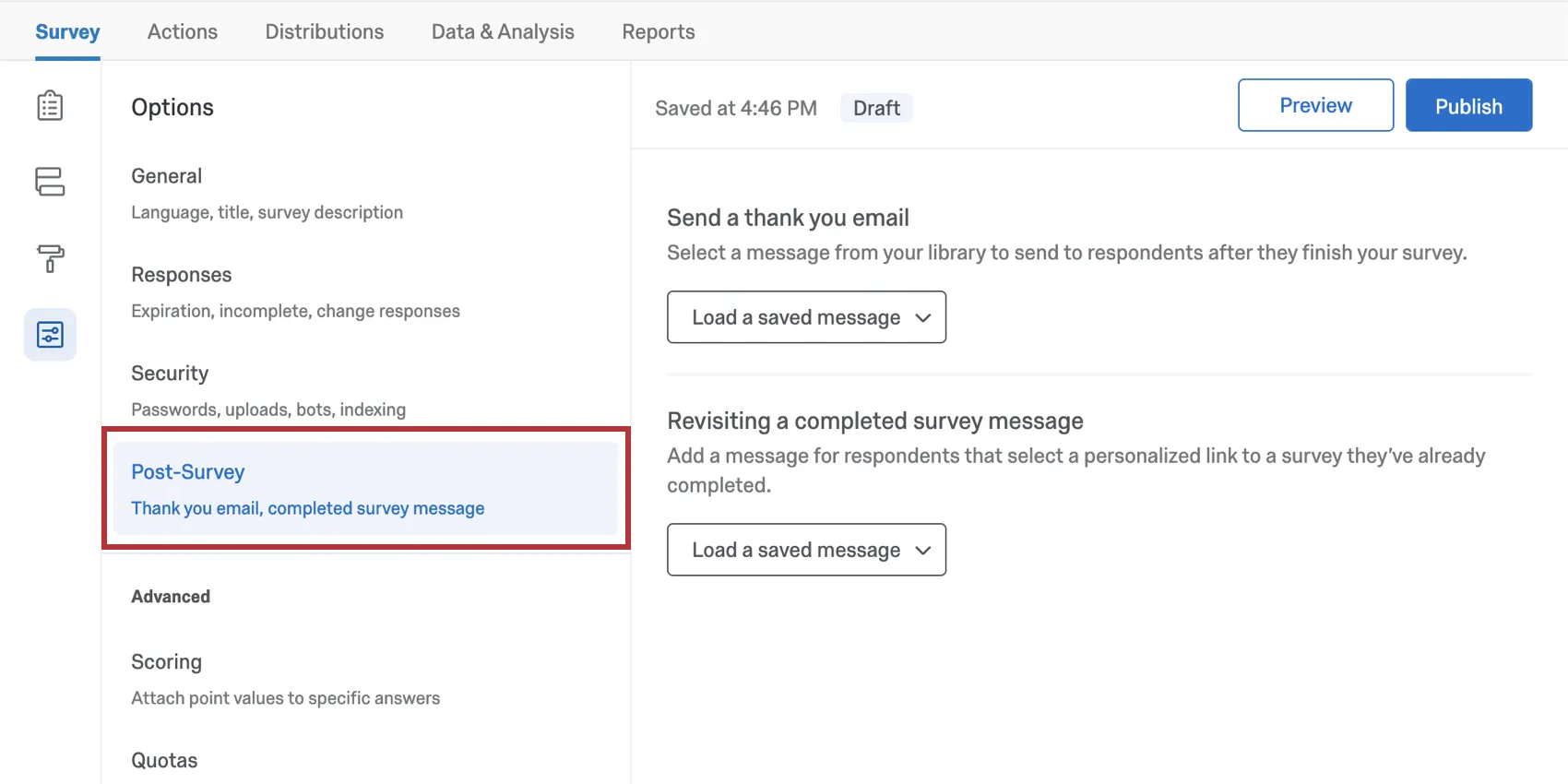
Task: Switch to the Actions tab
Action: click(183, 31)
